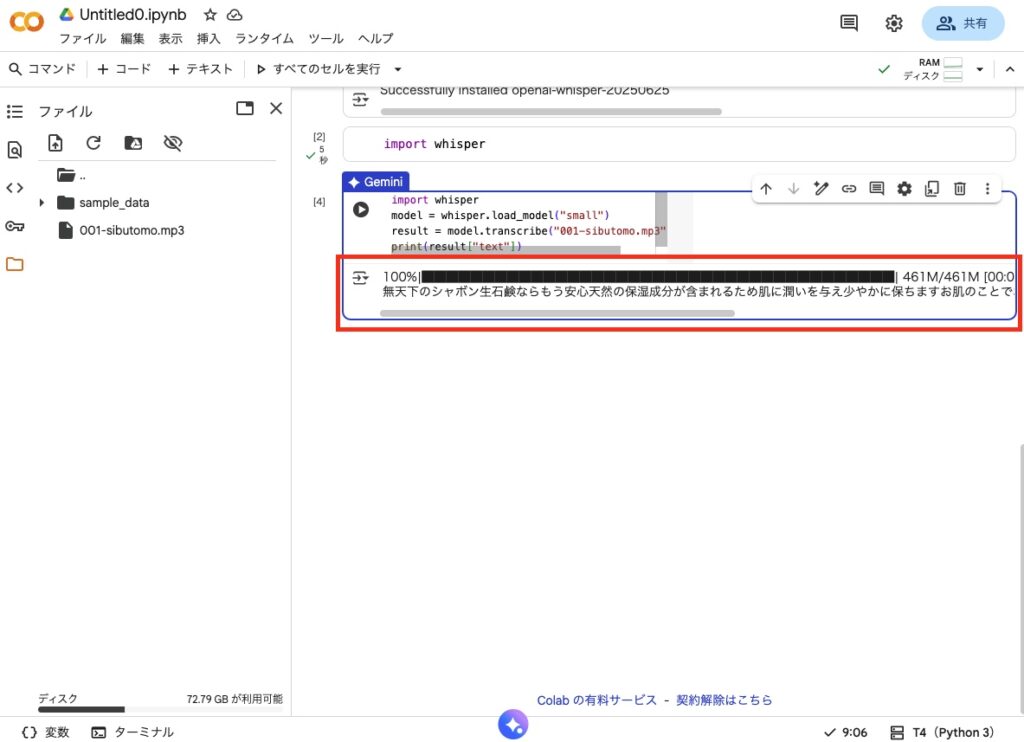
Task: Select the 001-sibutomo.mp3 file
Action: coord(131,230)
